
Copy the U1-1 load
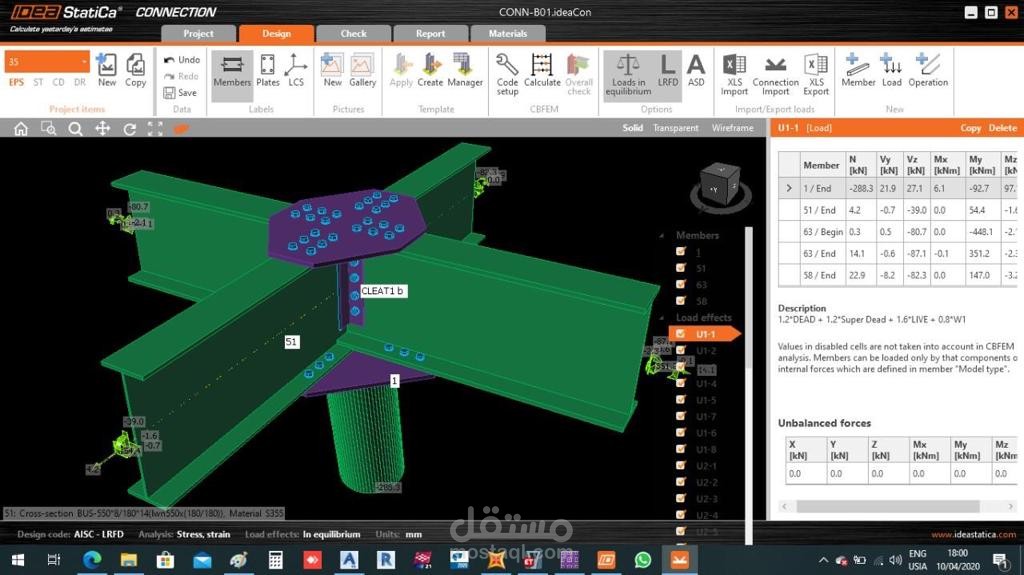(x=970, y=128)
